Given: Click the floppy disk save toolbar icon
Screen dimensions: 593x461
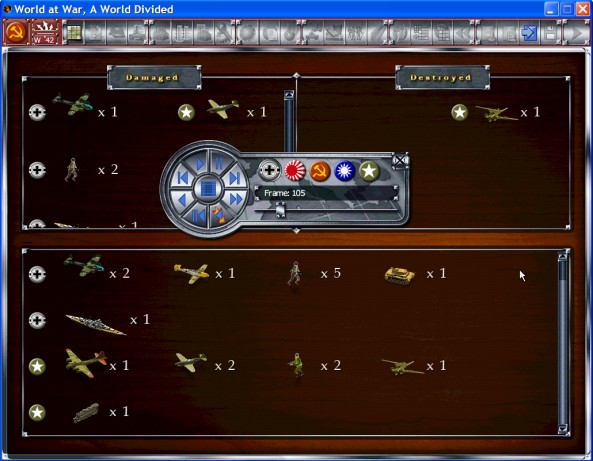Looking at the screenshot, I should coord(551,33).
